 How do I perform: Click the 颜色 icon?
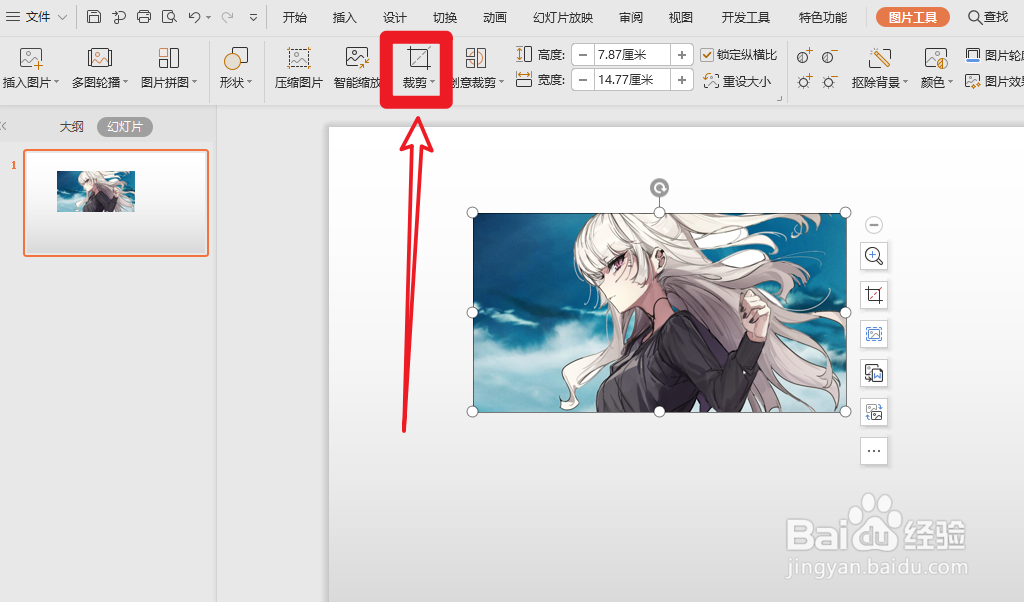[x=935, y=59]
